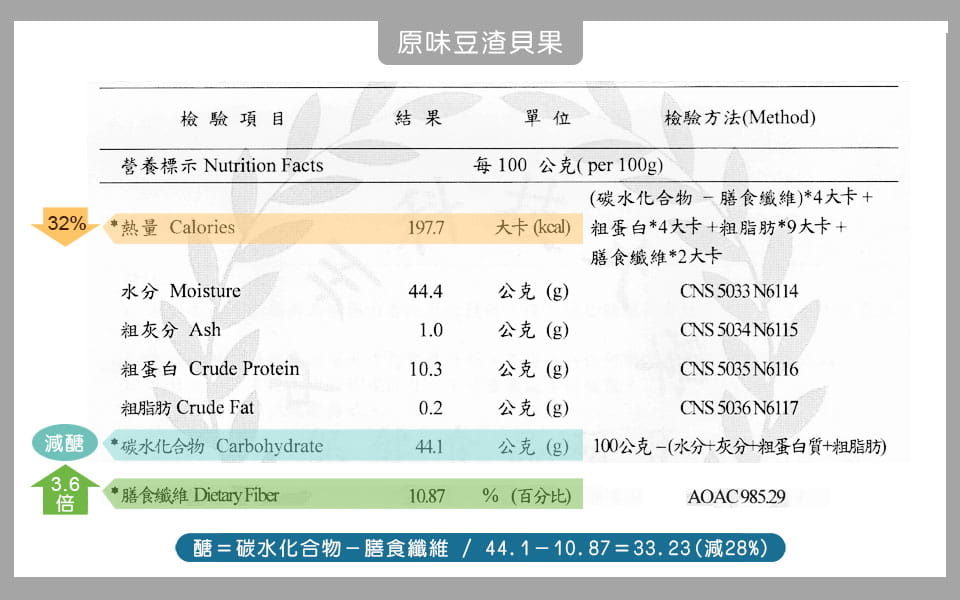Click the teal 減醣 oval badge
This screenshot has width=960, height=600.
64,443
